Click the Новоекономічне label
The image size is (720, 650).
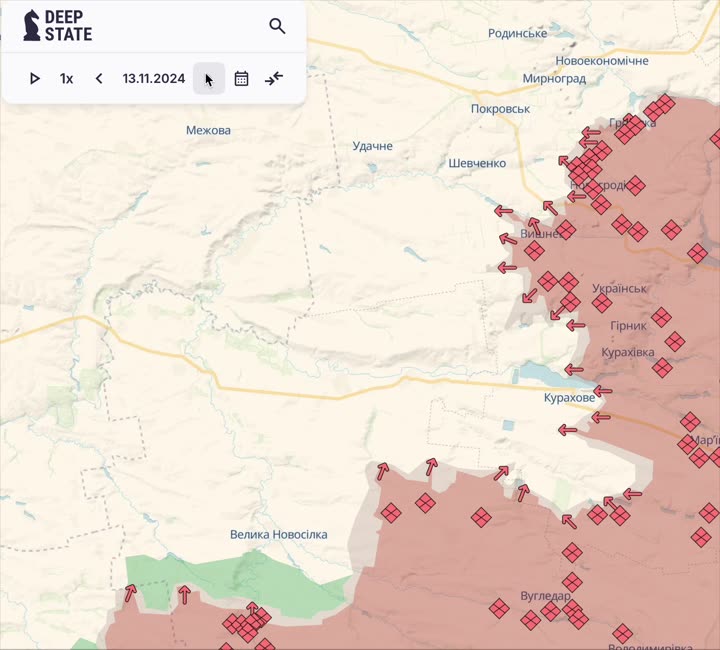[602, 61]
